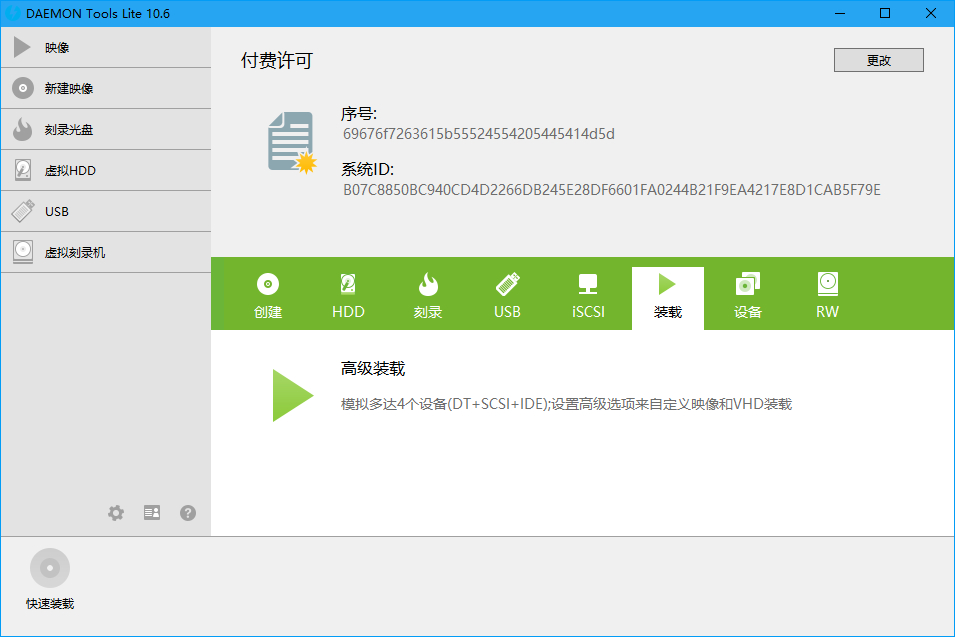This screenshot has height=637, width=955.
Task: Open the HDD ribbon tab
Action: (347, 294)
